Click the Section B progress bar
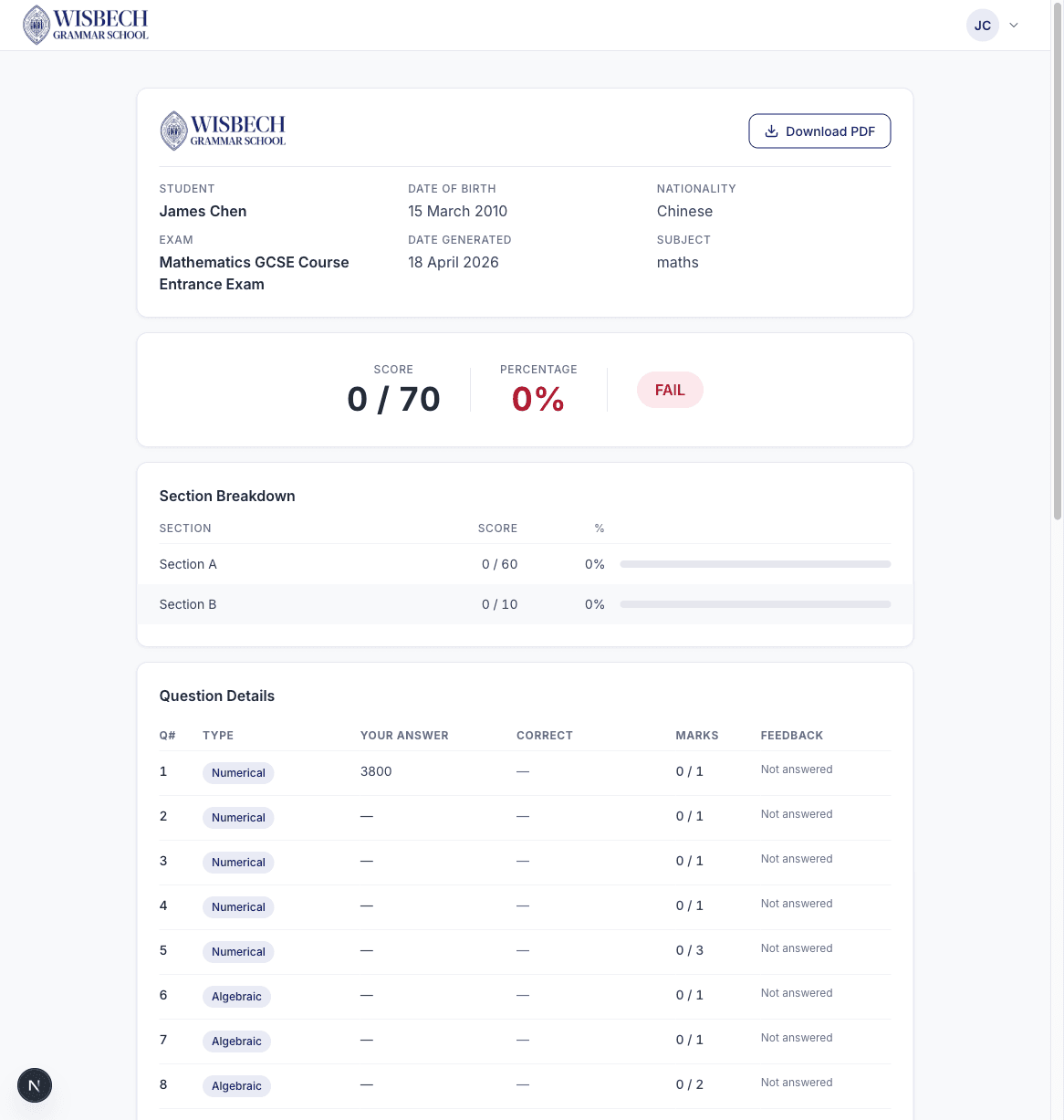Image resolution: width=1064 pixels, height=1120 pixels. tap(755, 604)
